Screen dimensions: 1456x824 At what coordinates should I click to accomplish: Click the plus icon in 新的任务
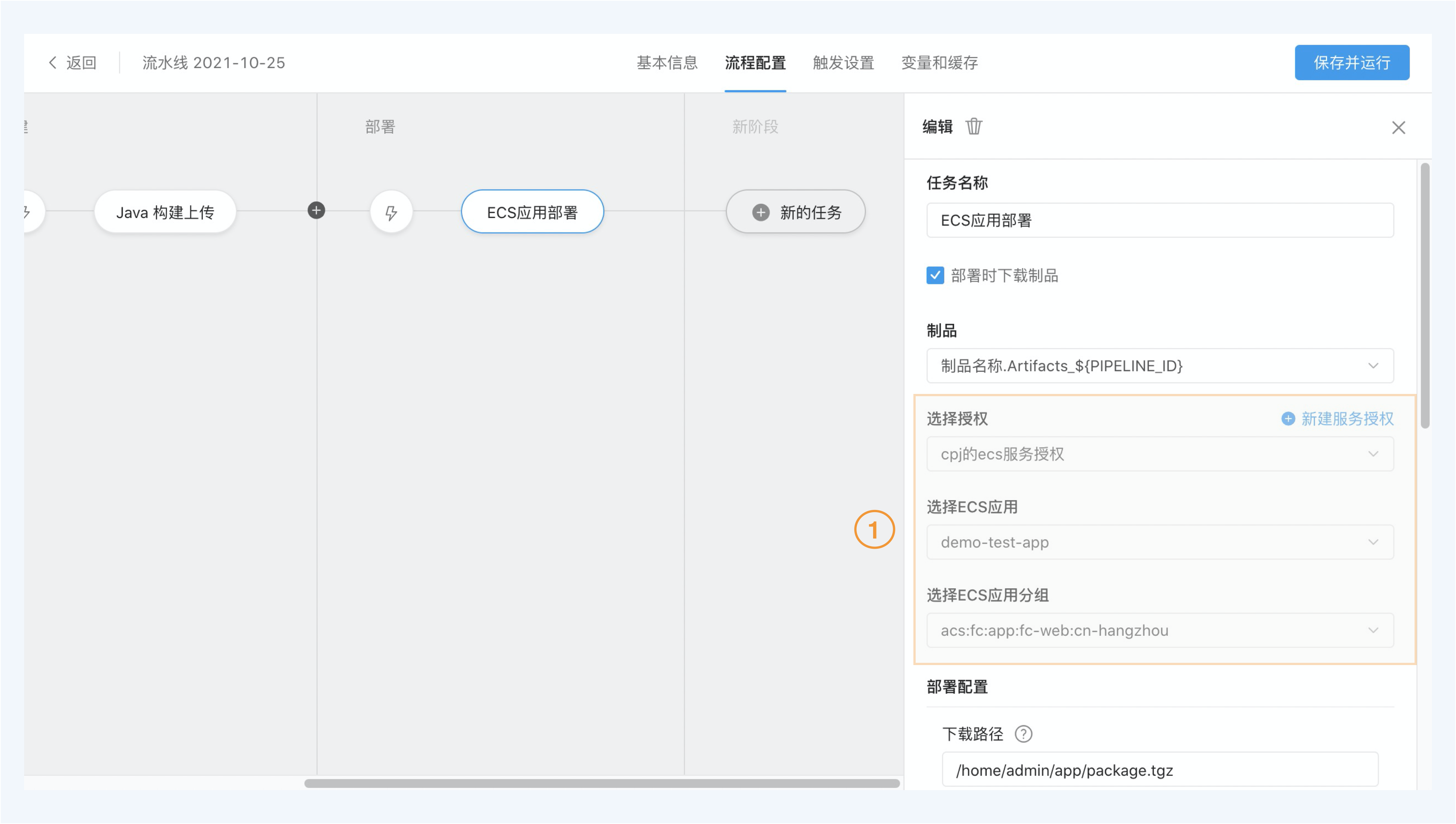click(x=761, y=212)
